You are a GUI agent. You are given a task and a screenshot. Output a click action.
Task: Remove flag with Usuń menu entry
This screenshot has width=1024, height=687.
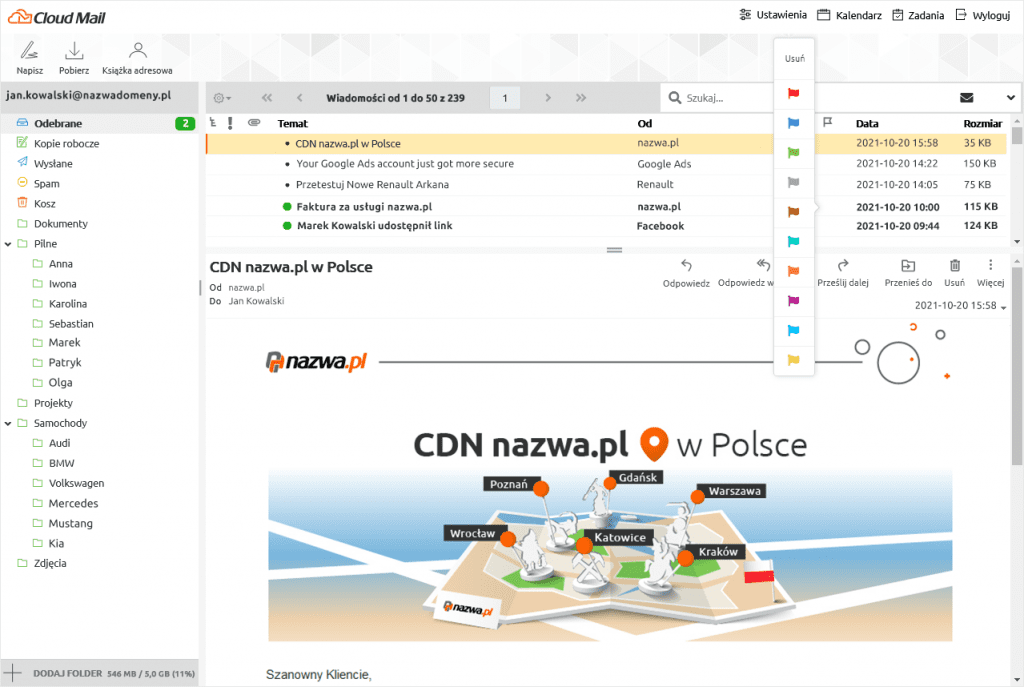(x=794, y=59)
